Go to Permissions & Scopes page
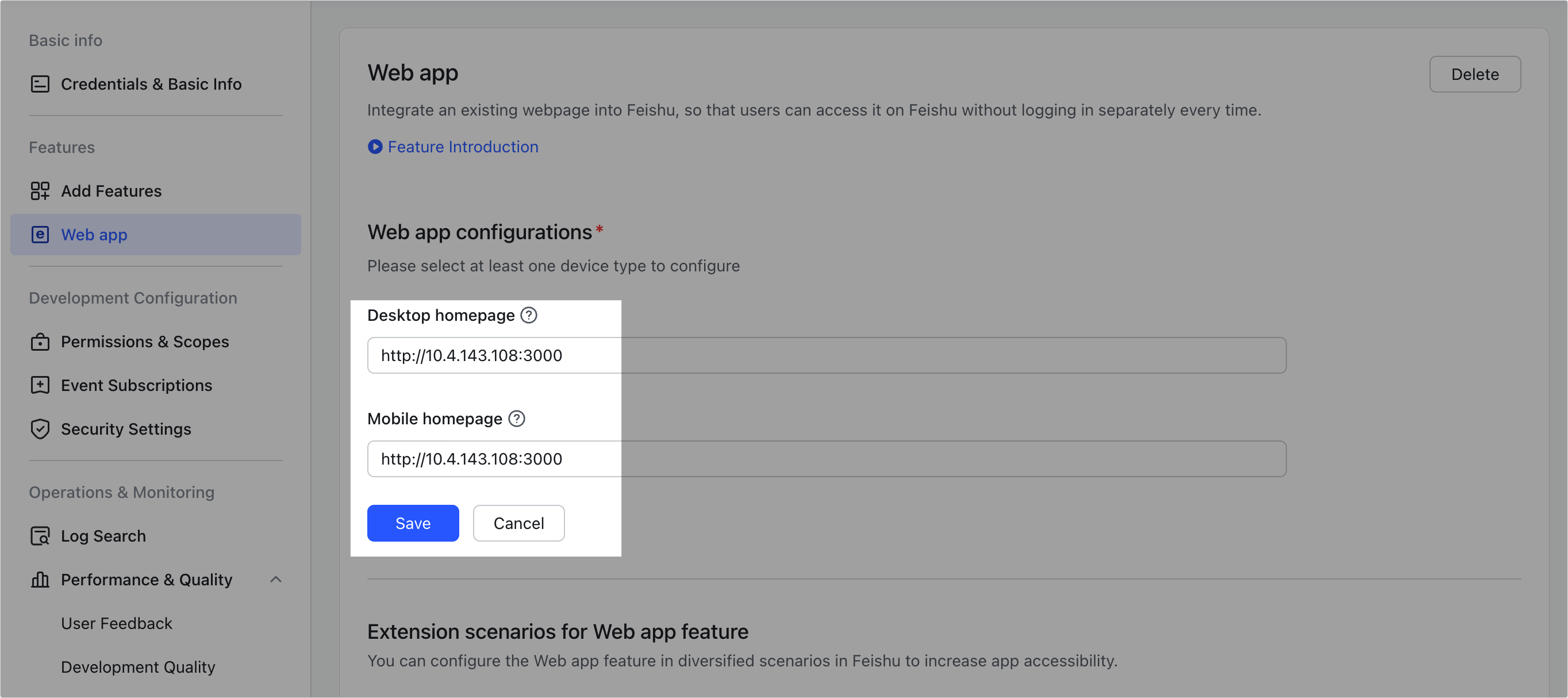This screenshot has height=698, width=1568. (x=145, y=342)
